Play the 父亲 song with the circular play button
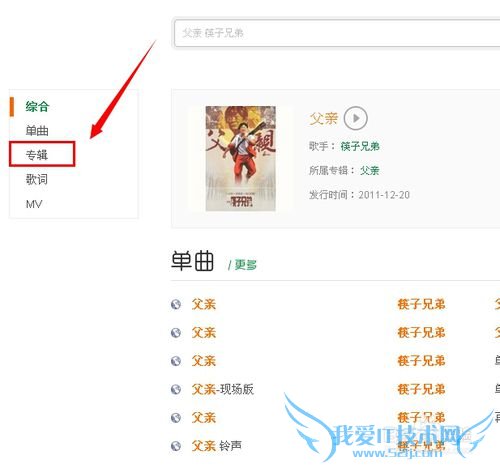 [355, 118]
